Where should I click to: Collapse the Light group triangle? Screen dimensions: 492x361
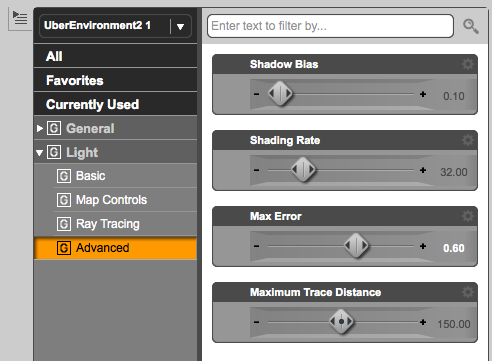[x=40, y=153]
